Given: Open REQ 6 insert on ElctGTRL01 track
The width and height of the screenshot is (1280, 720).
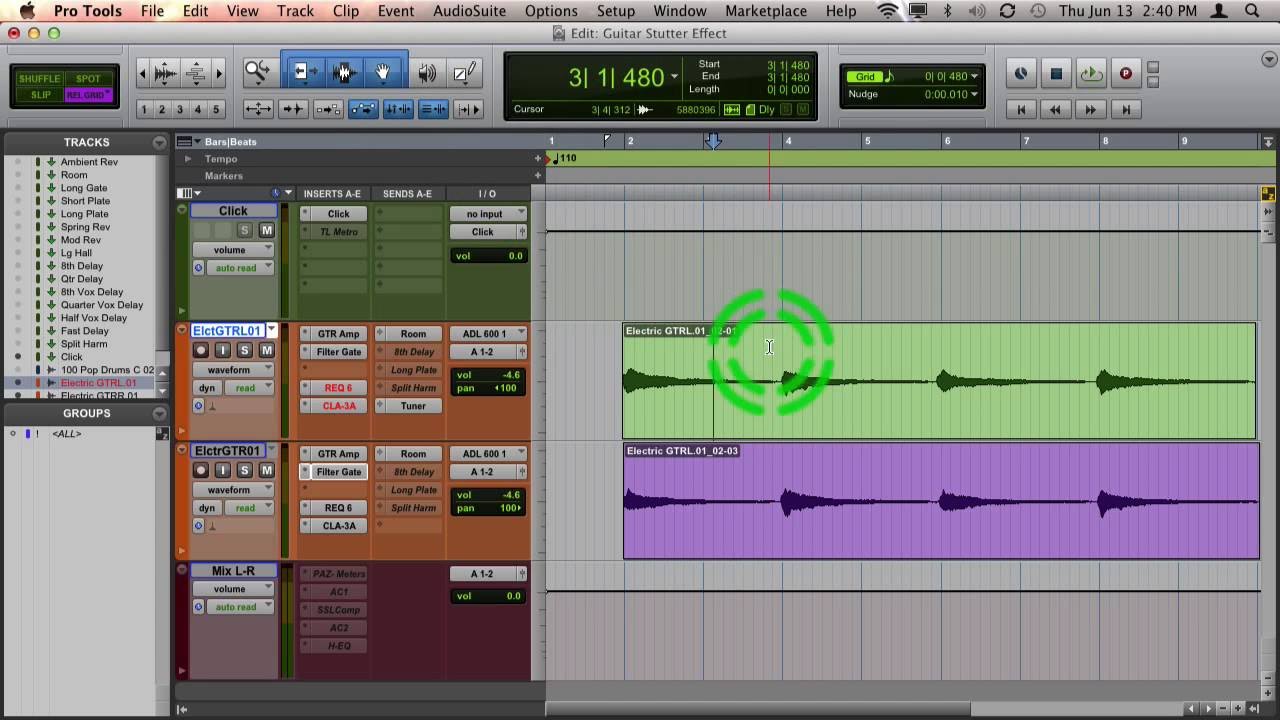Looking at the screenshot, I should click(x=338, y=388).
